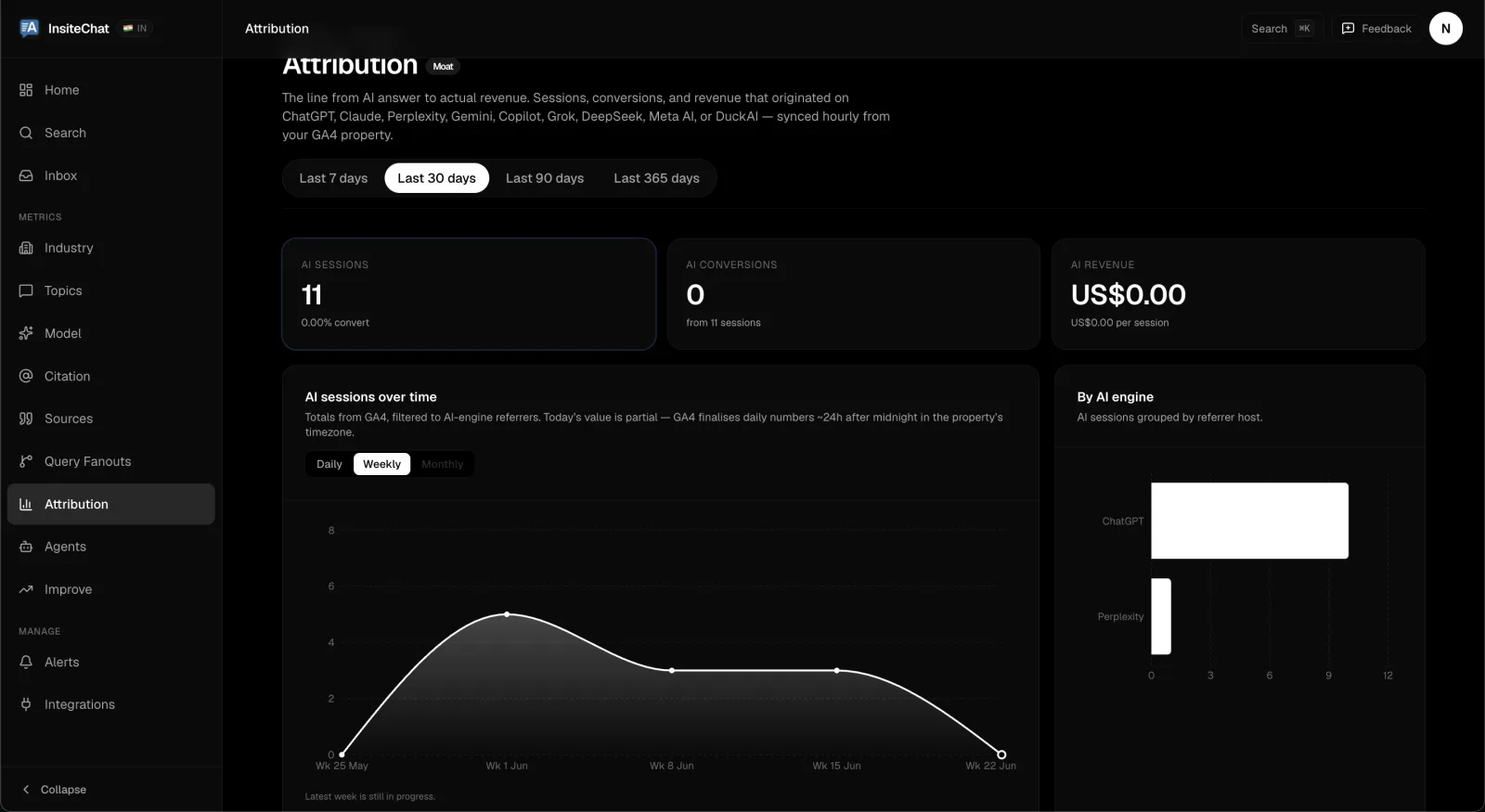Open the Integrations page
The image size is (1485, 812).
[x=111, y=704]
